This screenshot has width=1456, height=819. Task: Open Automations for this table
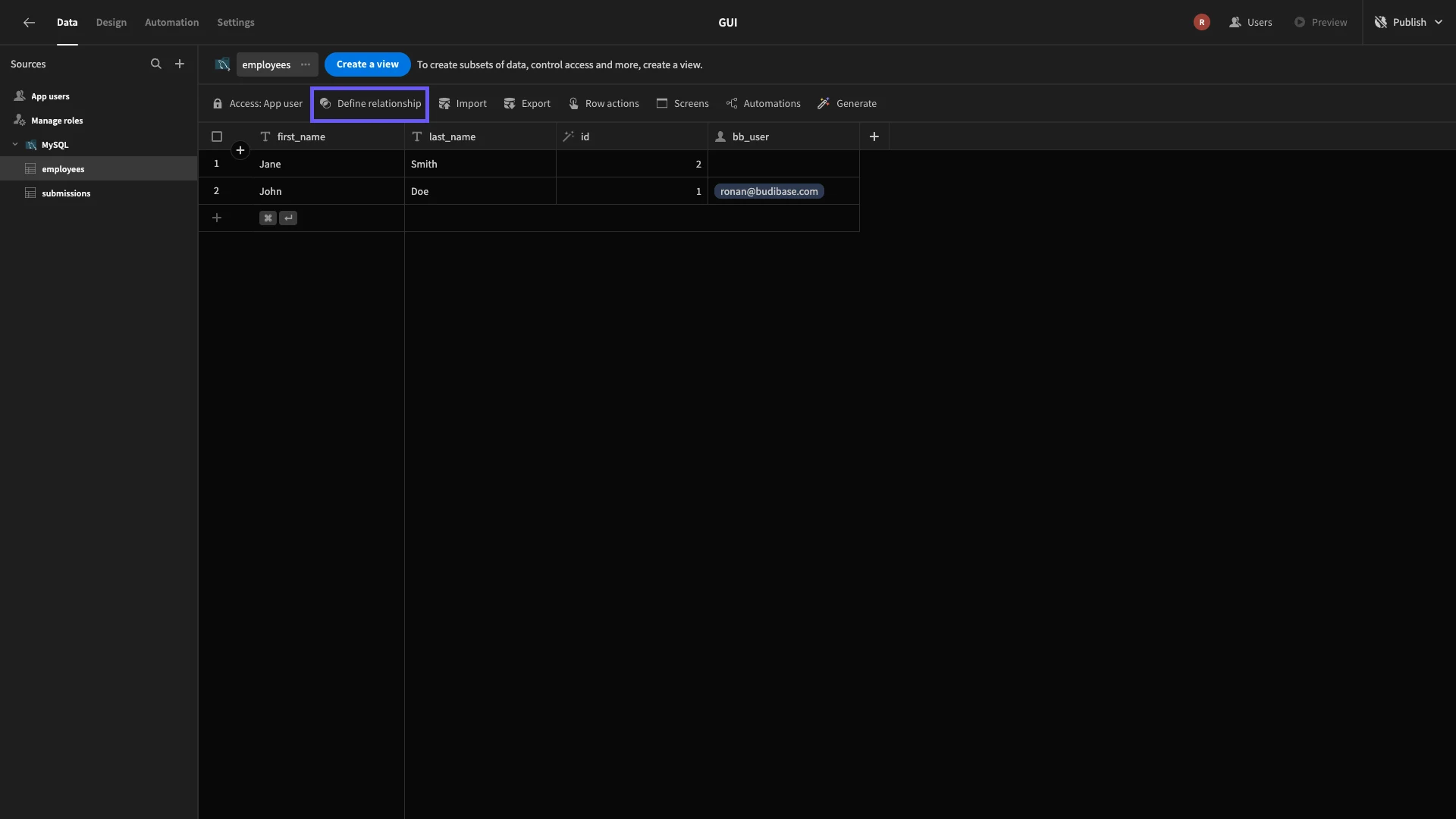click(x=763, y=104)
